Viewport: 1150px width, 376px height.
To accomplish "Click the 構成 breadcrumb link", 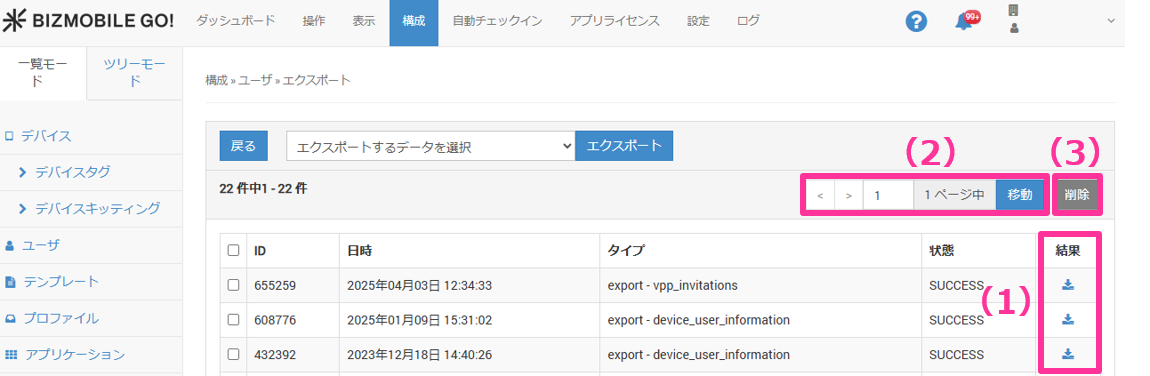I will tap(216, 80).
